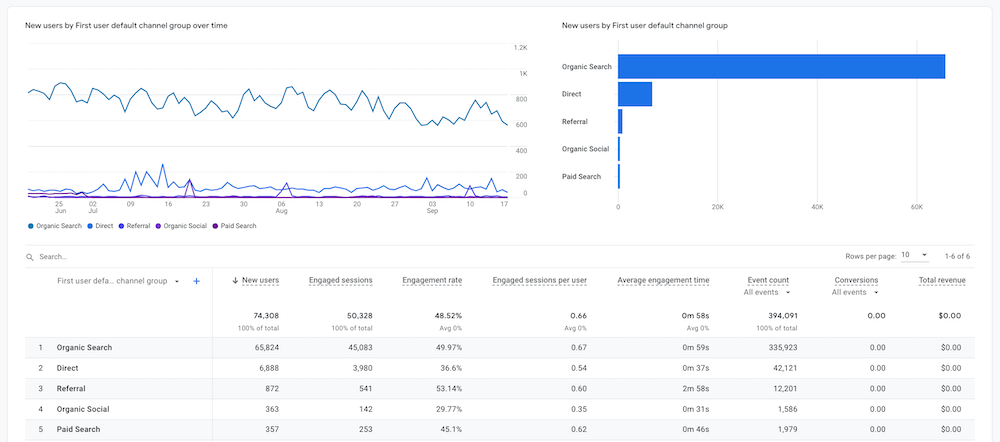
Task: Open the Rows per page dropdown
Action: tap(915, 255)
